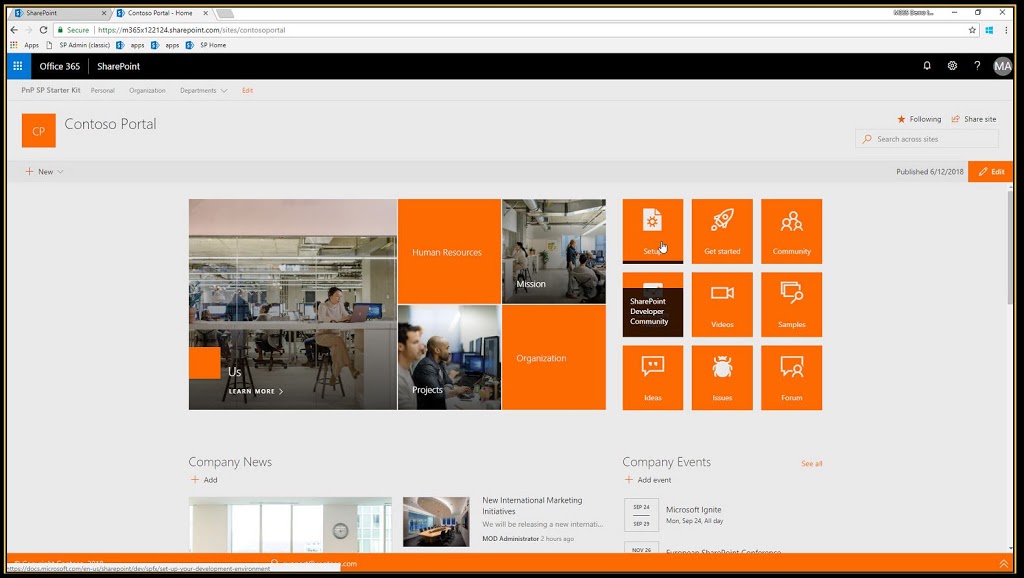Image resolution: width=1024 pixels, height=578 pixels.
Task: Open the Projects hero tile
Action: (449, 357)
